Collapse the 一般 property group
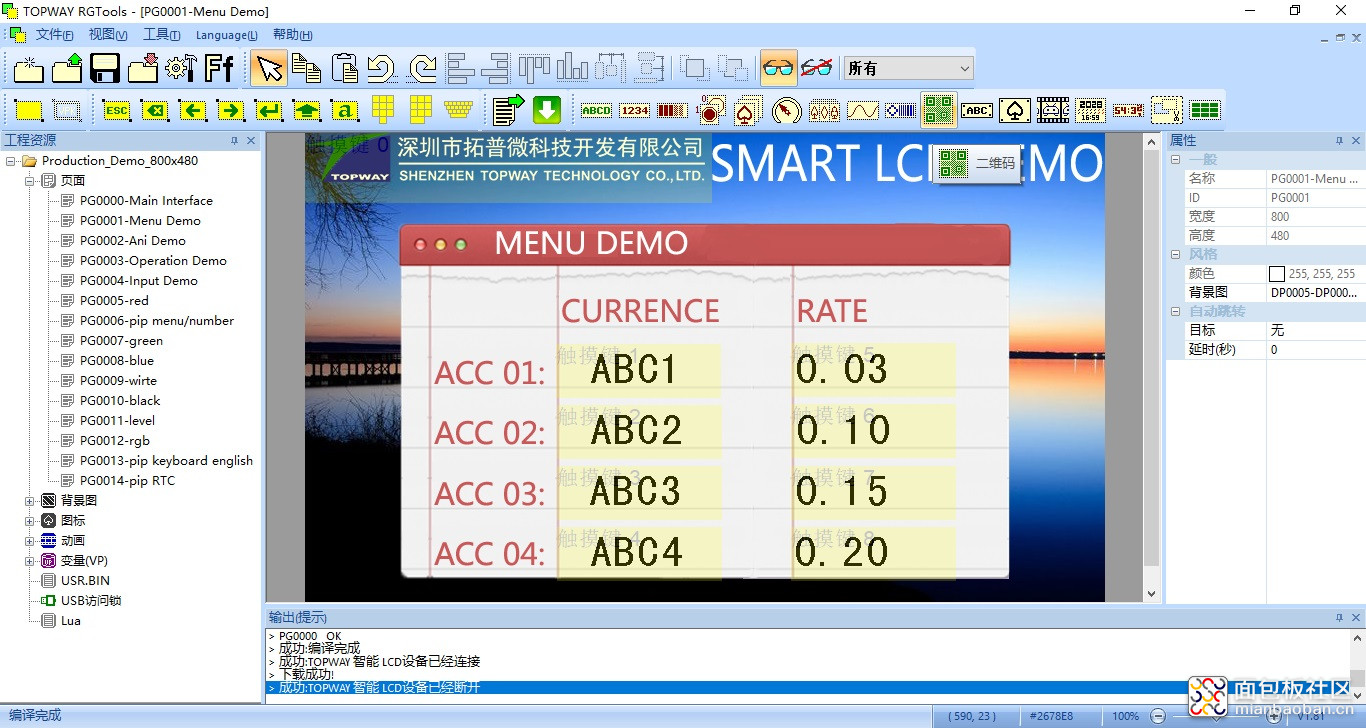This screenshot has height=728, width=1366. (x=1176, y=160)
